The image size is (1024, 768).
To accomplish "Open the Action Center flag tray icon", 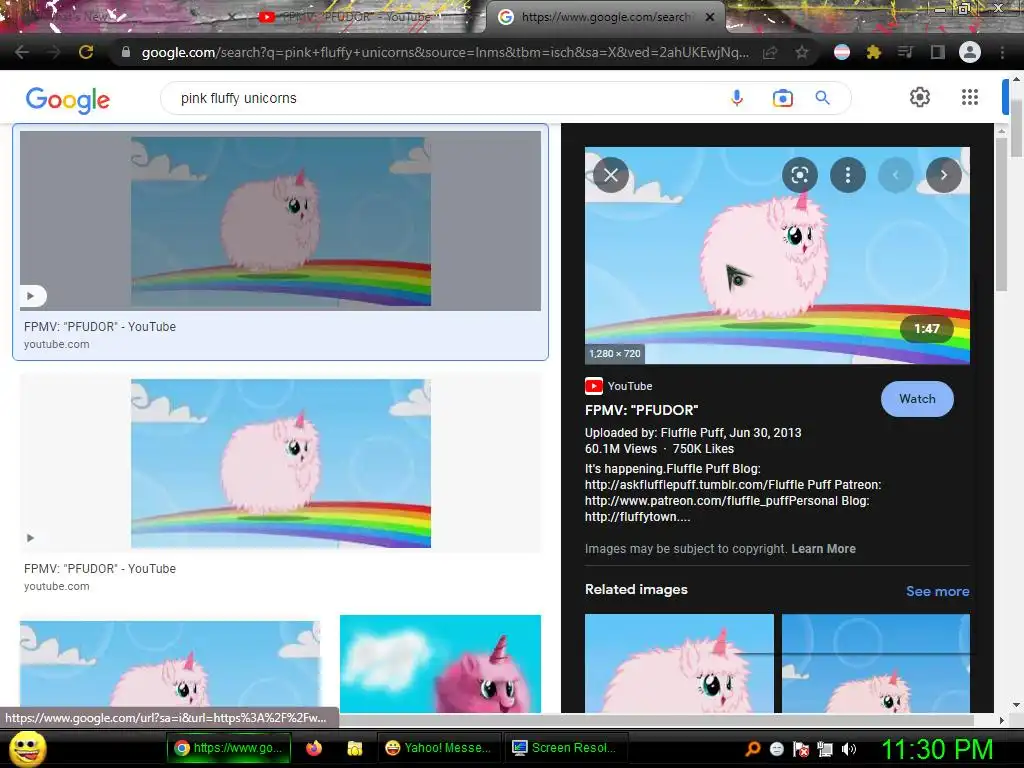I will click(x=801, y=749).
